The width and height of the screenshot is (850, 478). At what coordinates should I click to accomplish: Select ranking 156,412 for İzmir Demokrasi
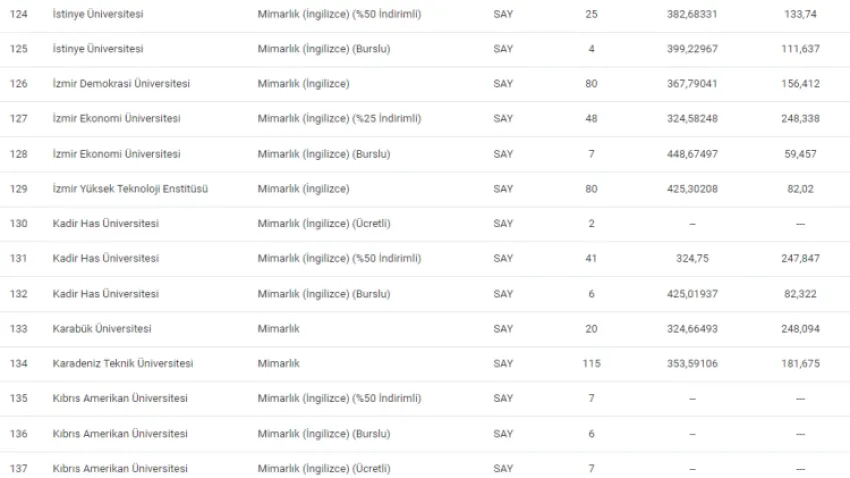coord(800,83)
